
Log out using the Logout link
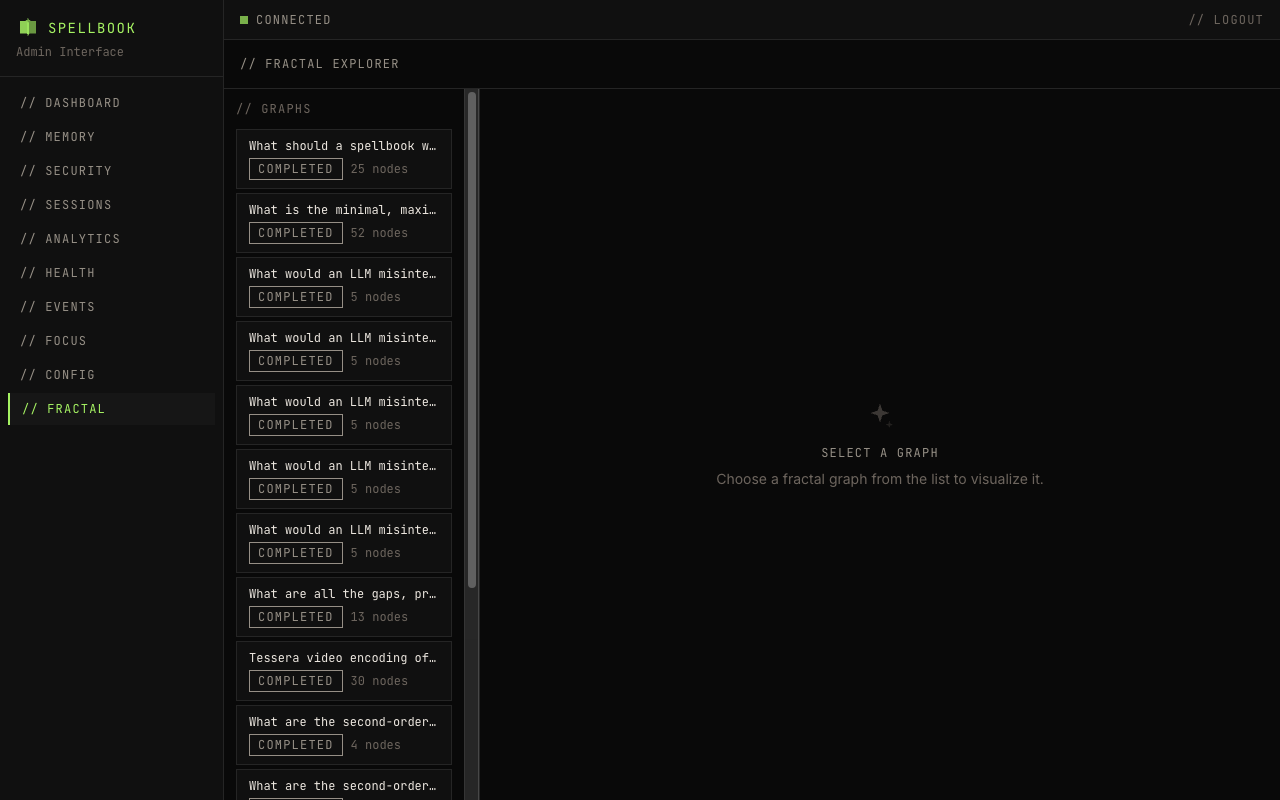[1225, 20]
